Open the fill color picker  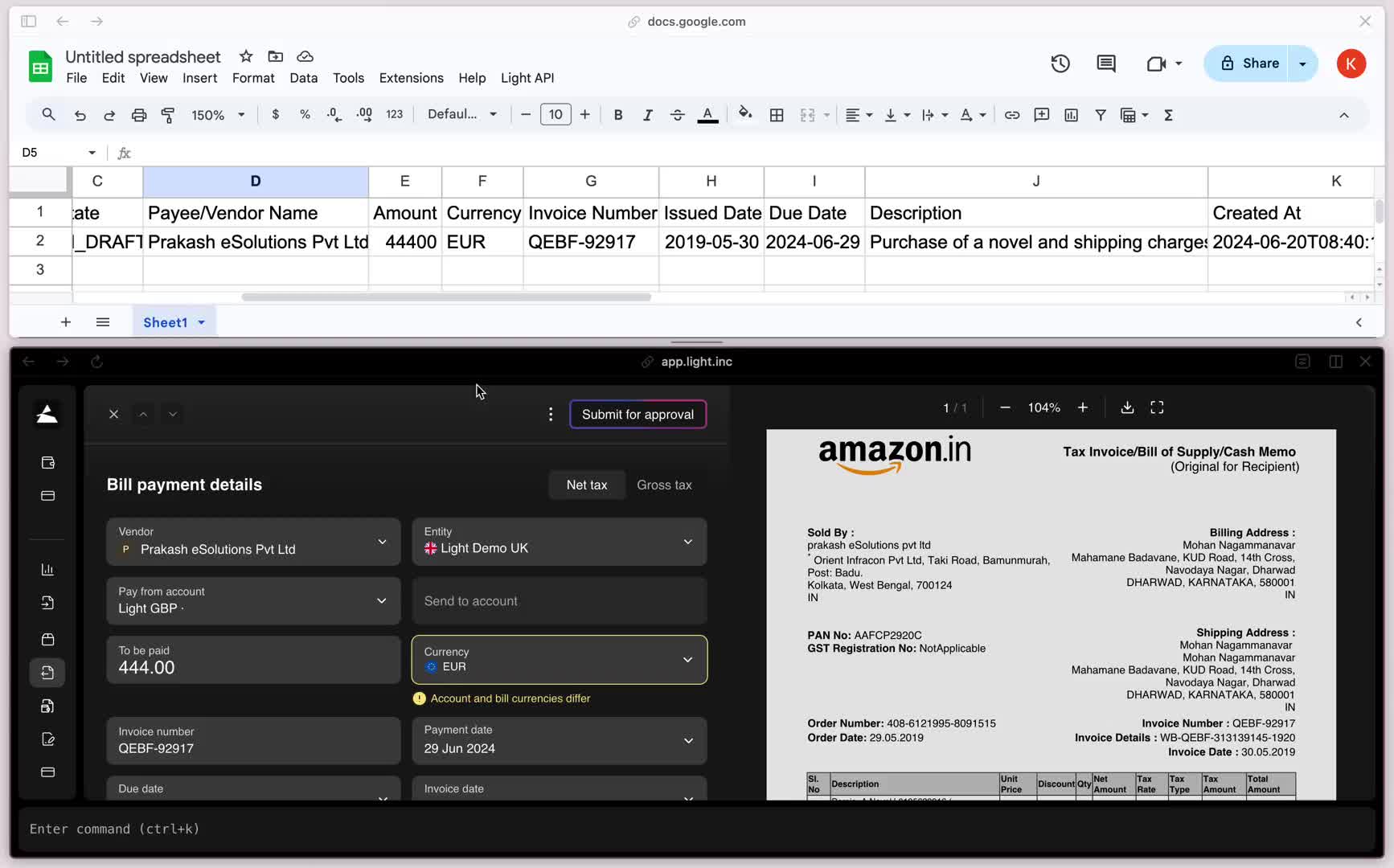745,114
